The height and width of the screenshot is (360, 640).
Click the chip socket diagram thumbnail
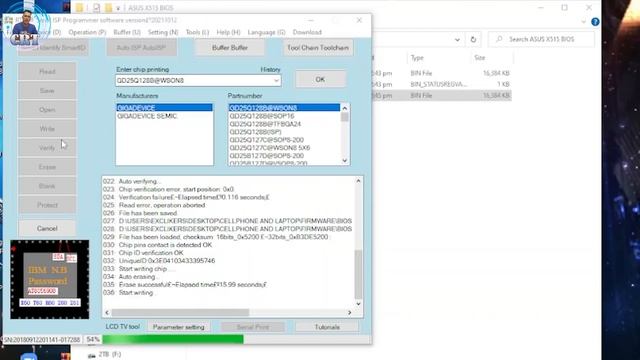tap(49, 280)
